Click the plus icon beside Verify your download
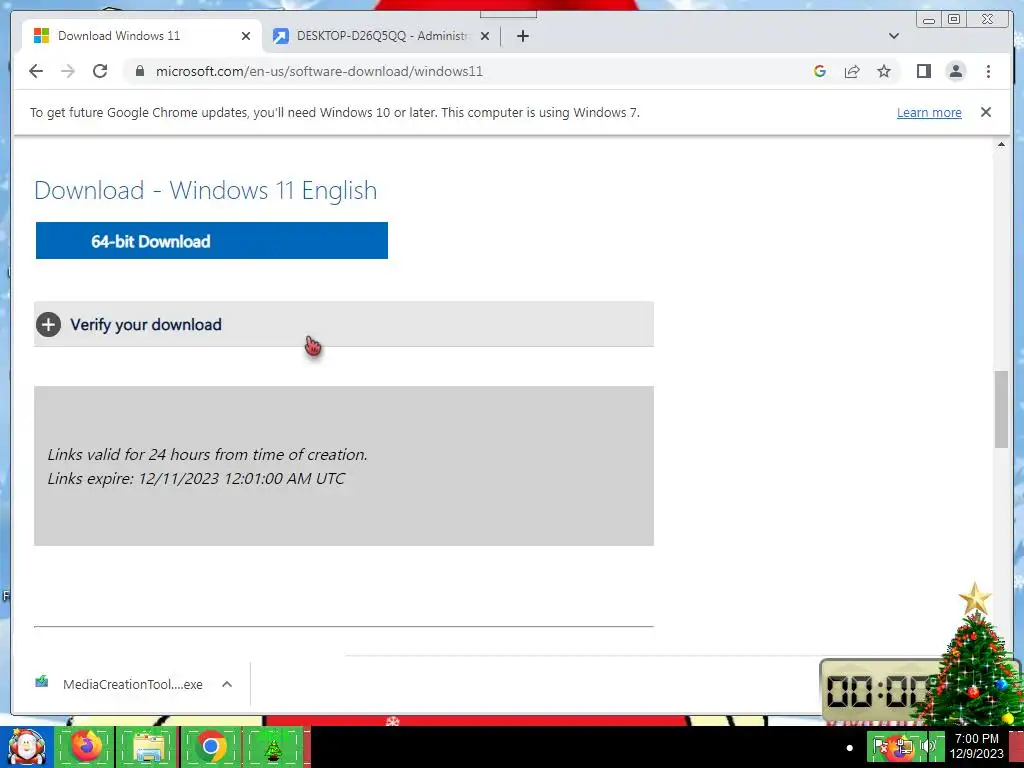Image resolution: width=1024 pixels, height=768 pixels. pos(48,325)
